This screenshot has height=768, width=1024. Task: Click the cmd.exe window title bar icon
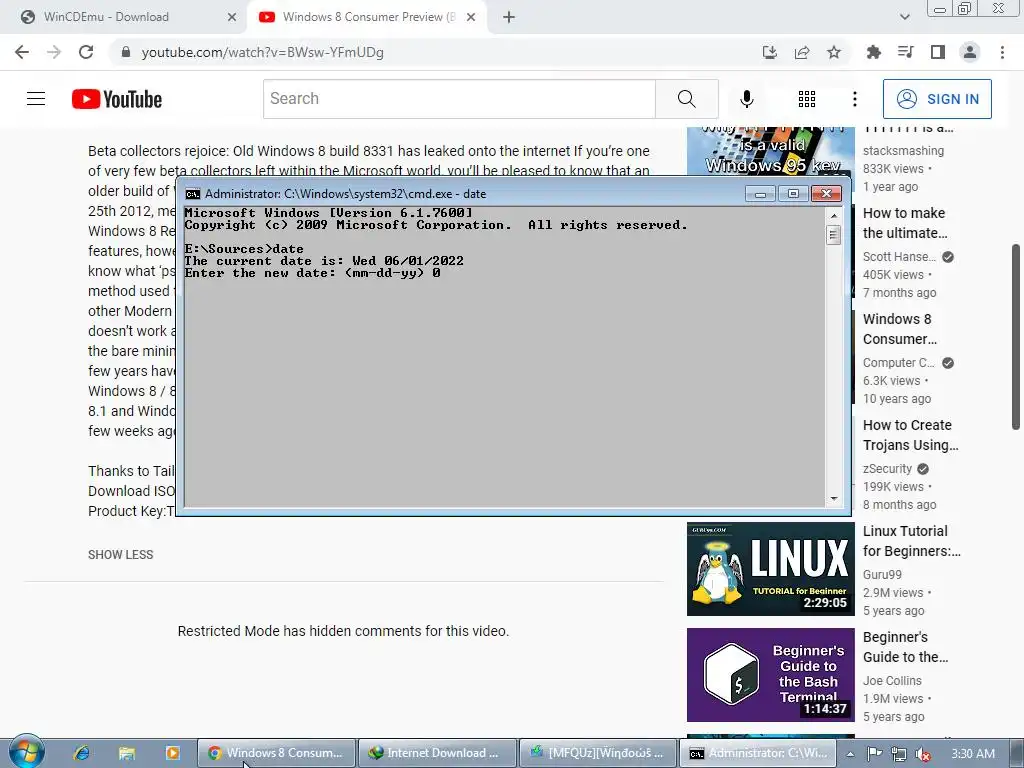pos(193,194)
